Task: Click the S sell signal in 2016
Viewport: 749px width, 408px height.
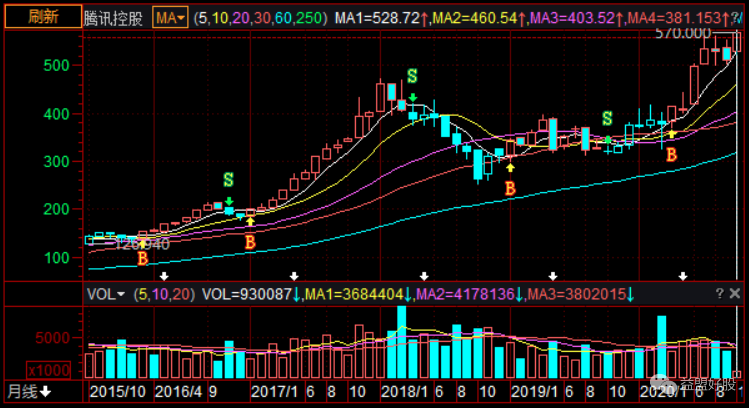Action: 228,180
